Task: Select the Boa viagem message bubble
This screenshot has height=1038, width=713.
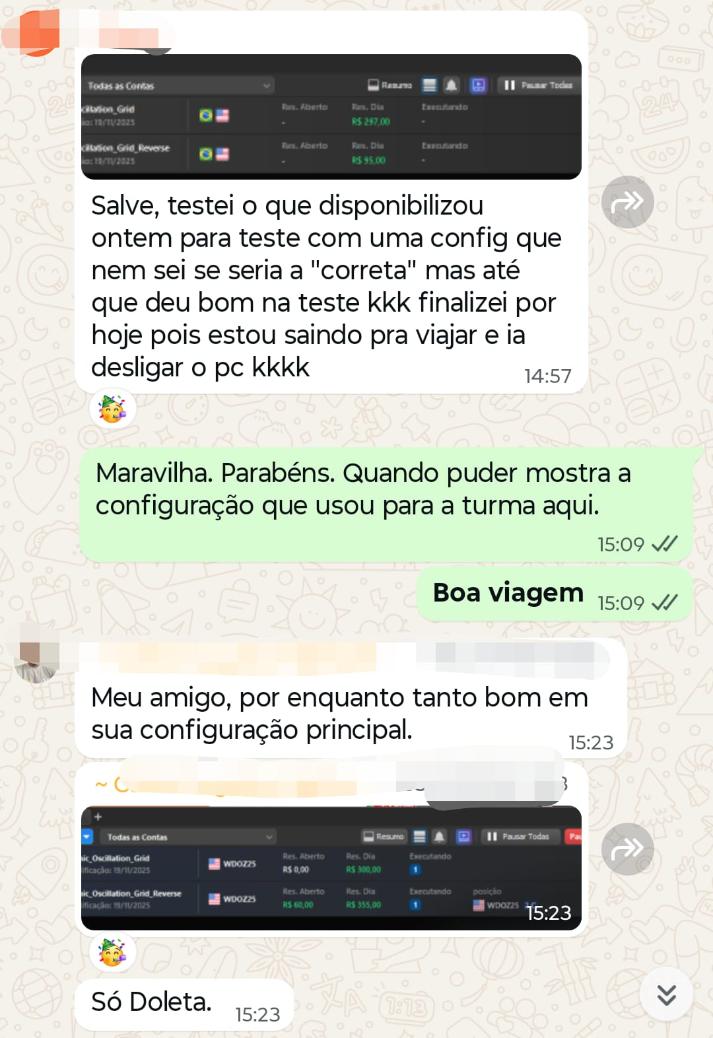Action: tap(555, 594)
